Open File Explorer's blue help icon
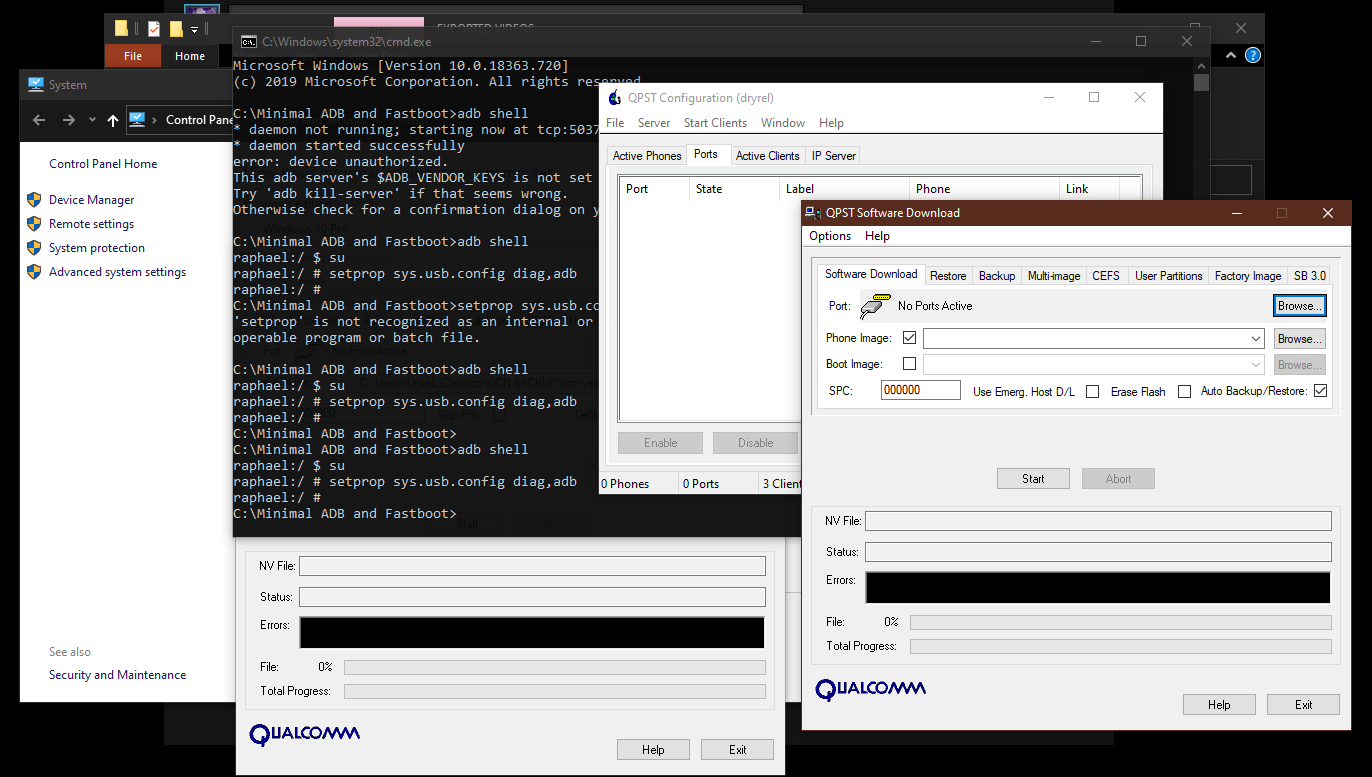This screenshot has height=777, width=1372. 1253,56
